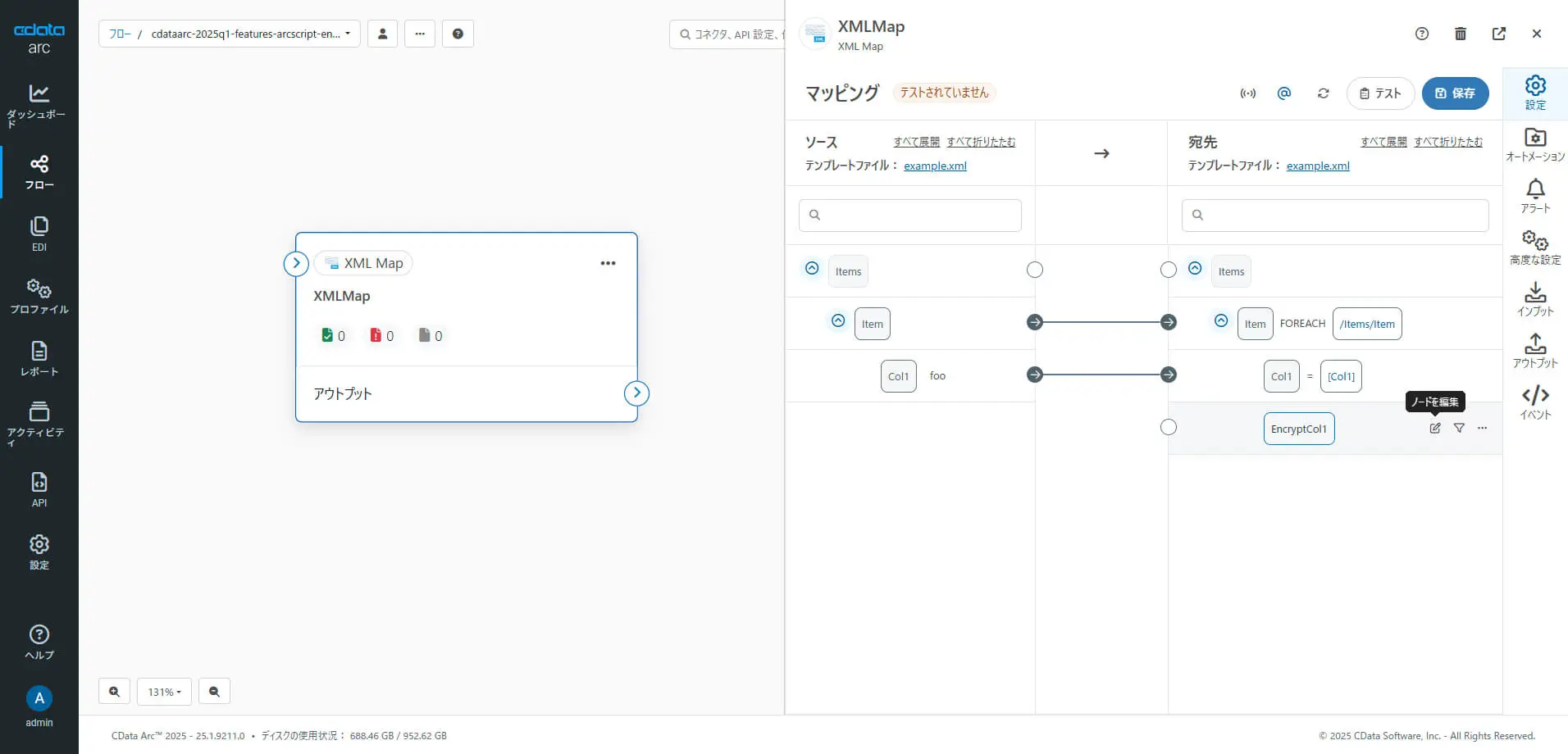Open the API section in sidebar

39,490
